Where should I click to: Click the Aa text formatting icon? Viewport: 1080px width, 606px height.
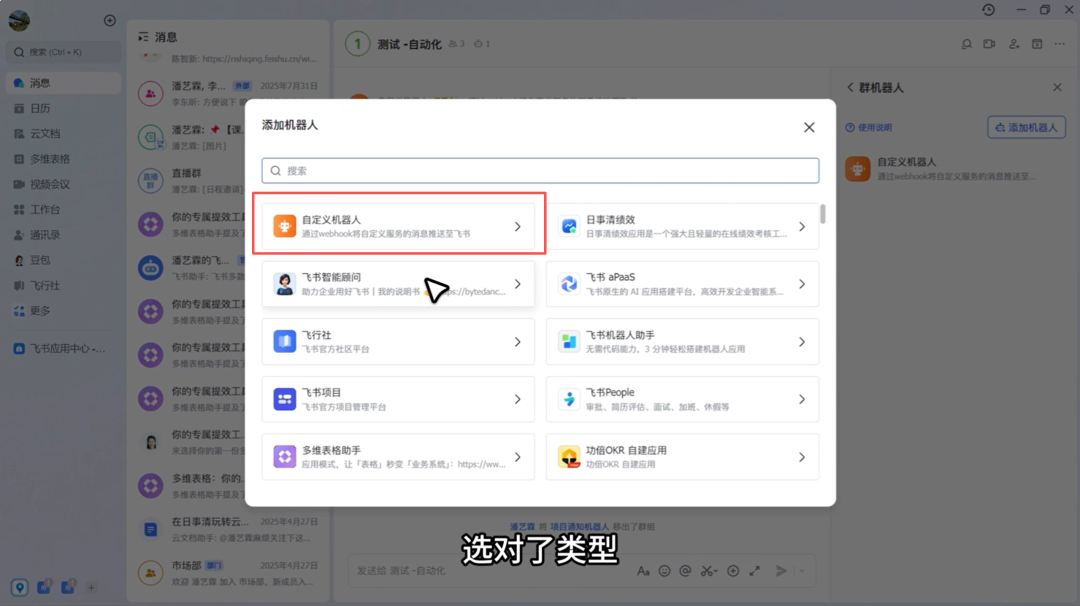[x=643, y=571]
